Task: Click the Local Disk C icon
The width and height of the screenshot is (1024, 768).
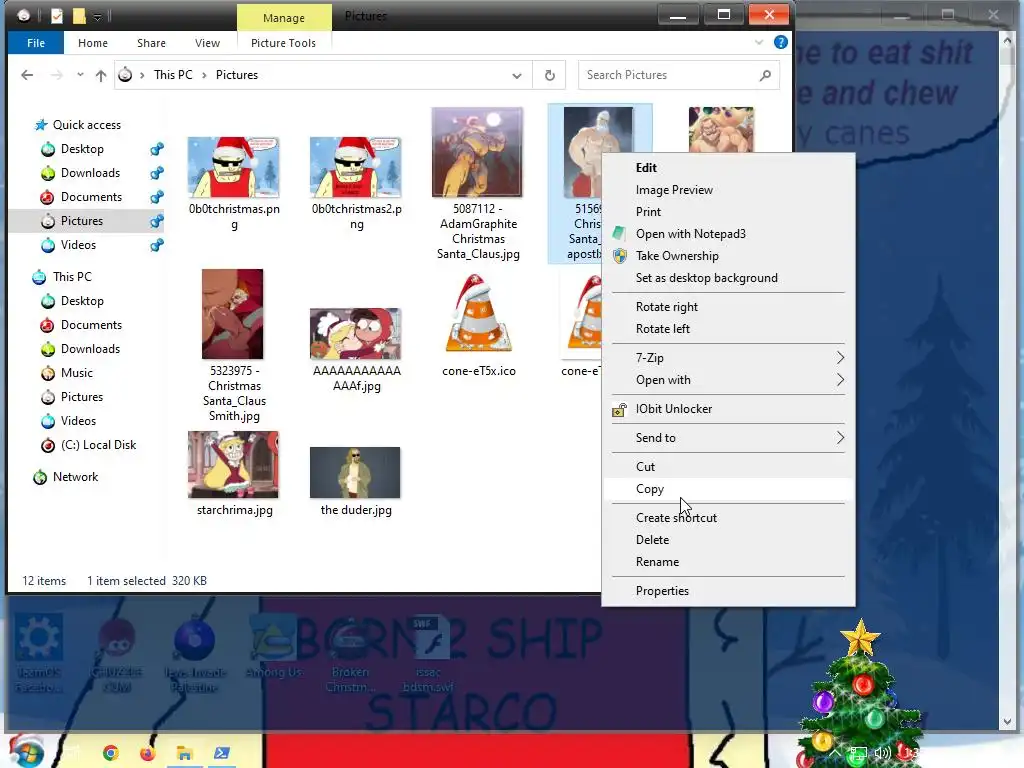Action: (x=48, y=445)
